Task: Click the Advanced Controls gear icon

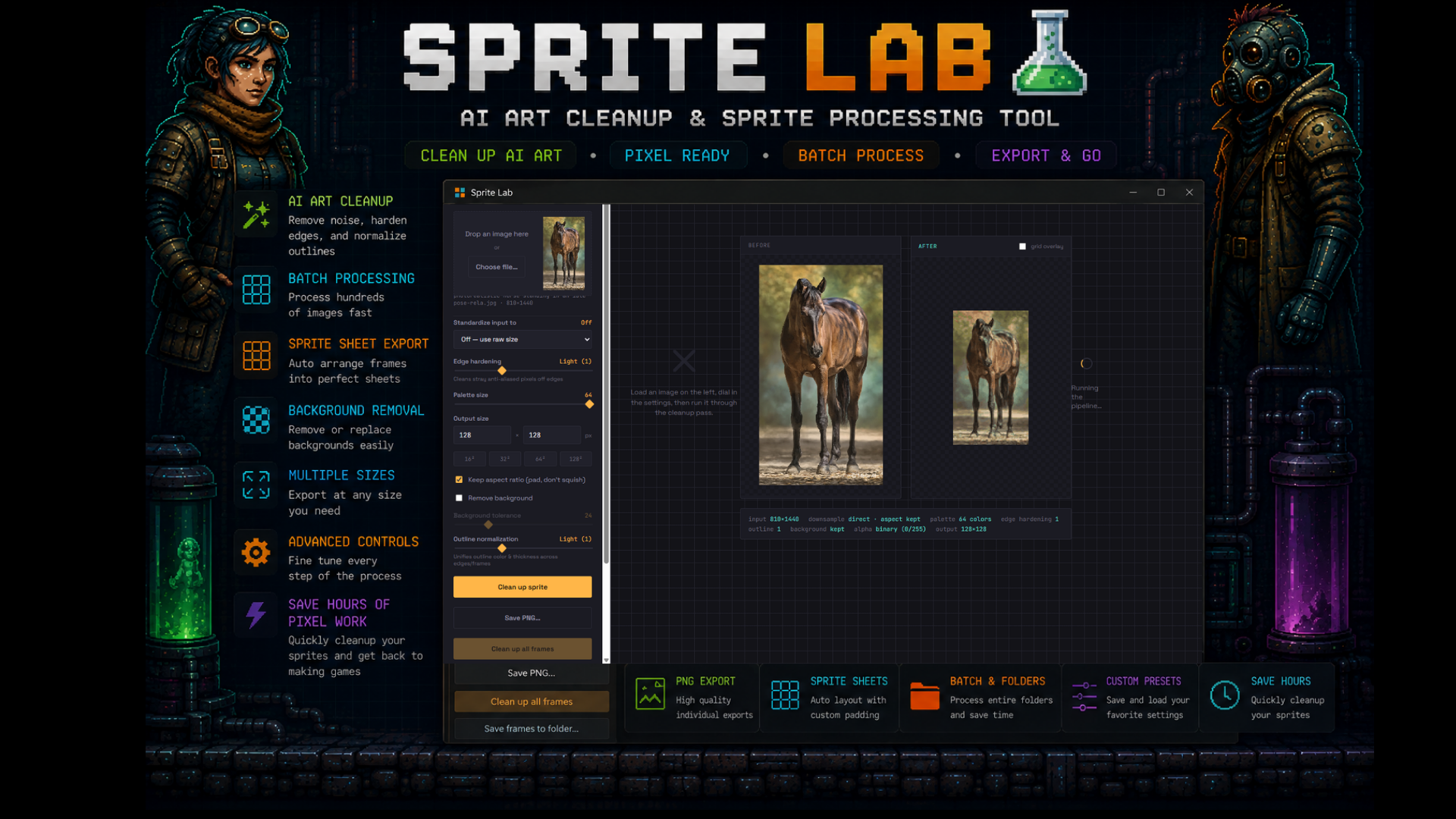Action: click(x=256, y=552)
